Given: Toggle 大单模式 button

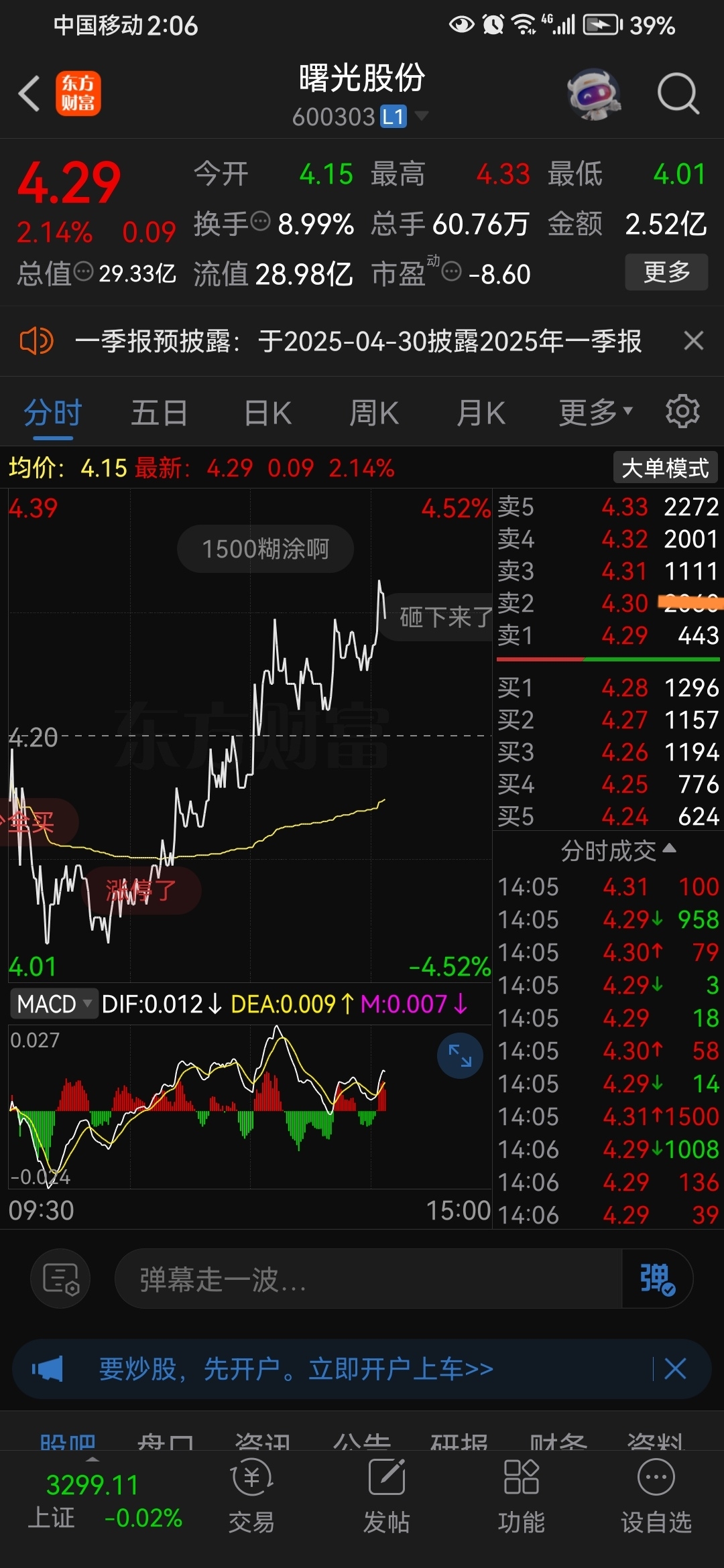Looking at the screenshot, I should pyautogui.click(x=665, y=468).
